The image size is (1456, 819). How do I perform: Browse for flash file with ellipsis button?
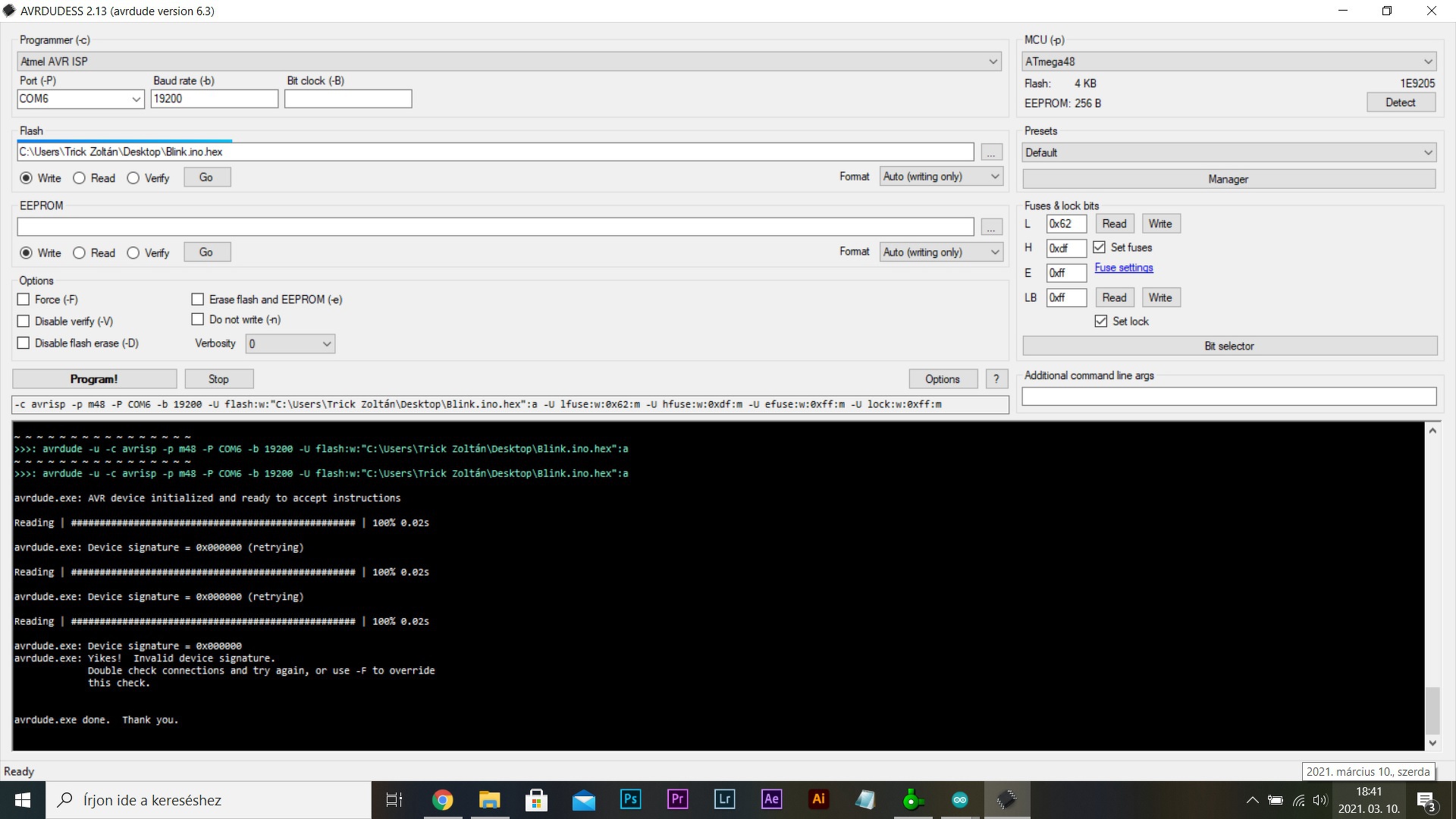pos(990,152)
